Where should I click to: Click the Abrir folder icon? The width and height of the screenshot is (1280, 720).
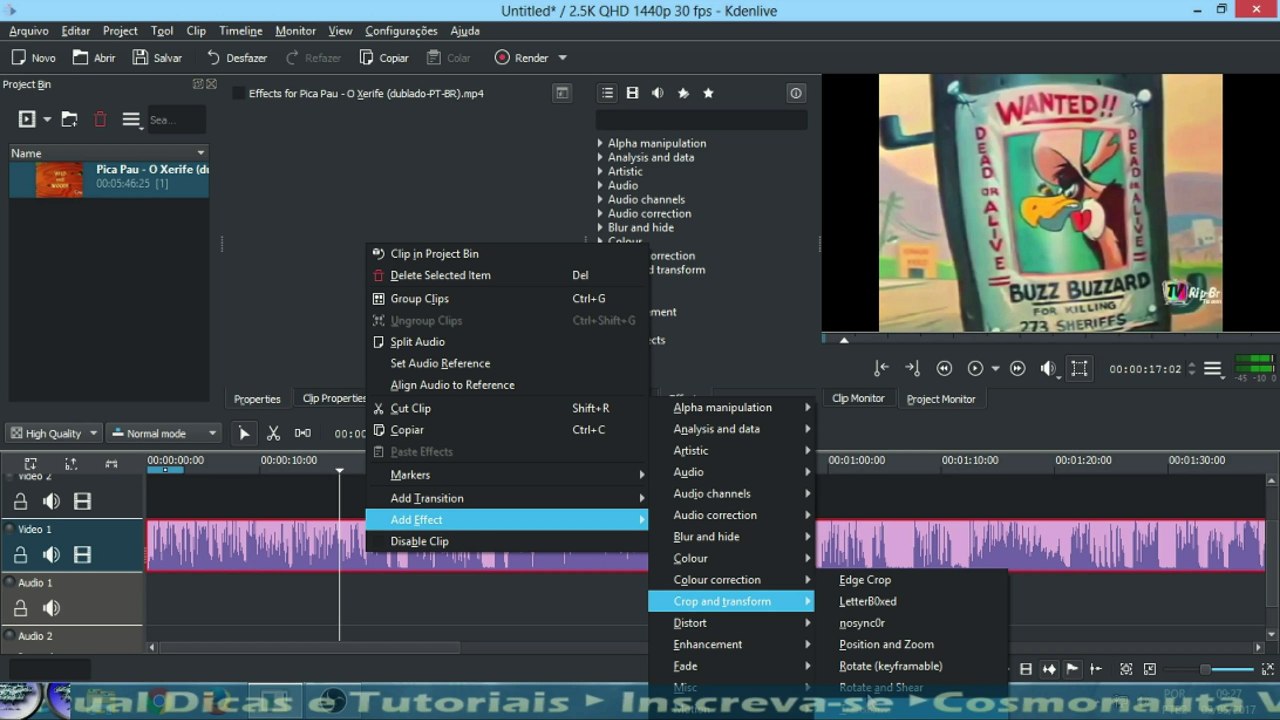click(x=81, y=58)
